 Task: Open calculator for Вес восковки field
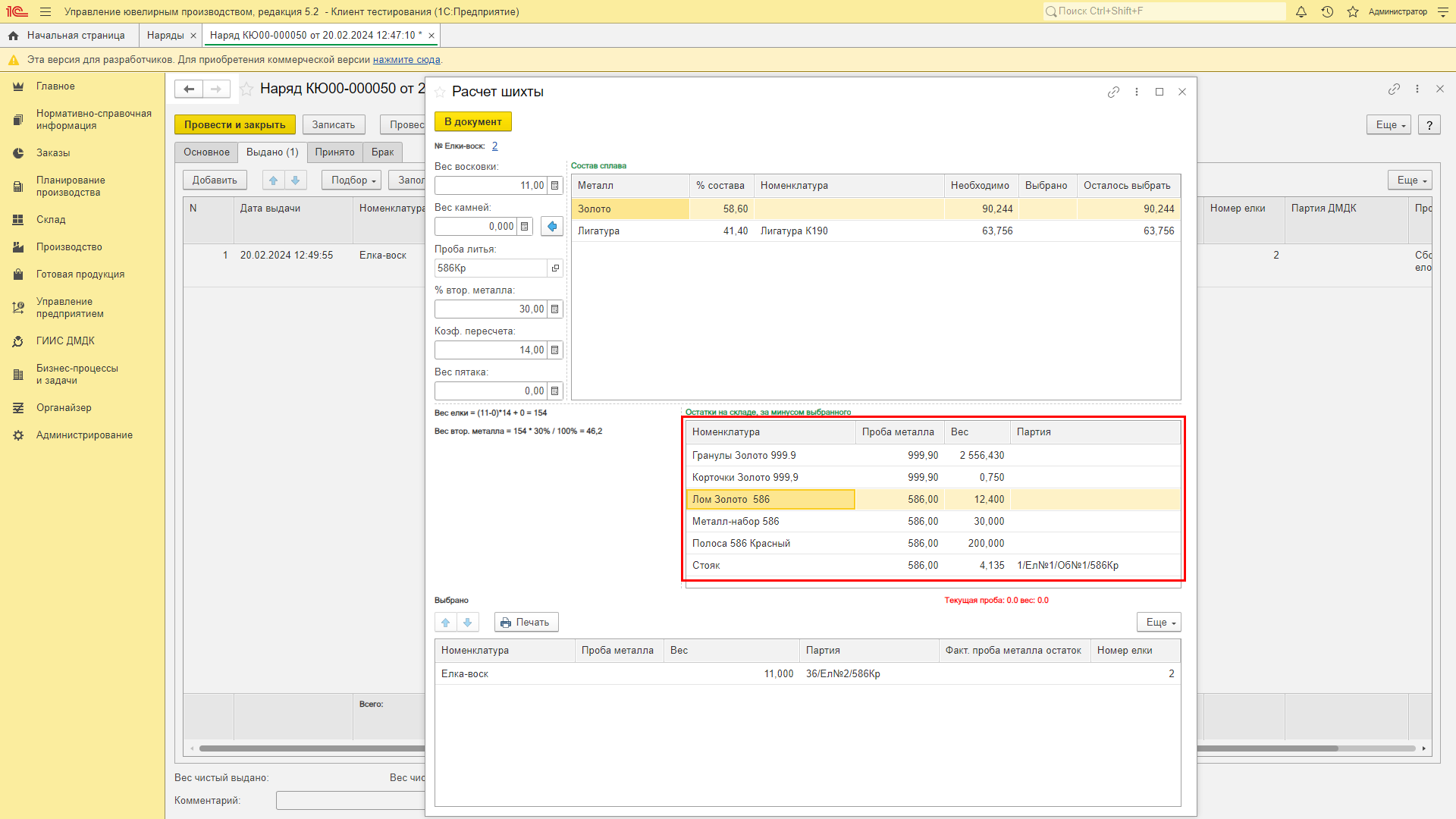click(x=555, y=186)
